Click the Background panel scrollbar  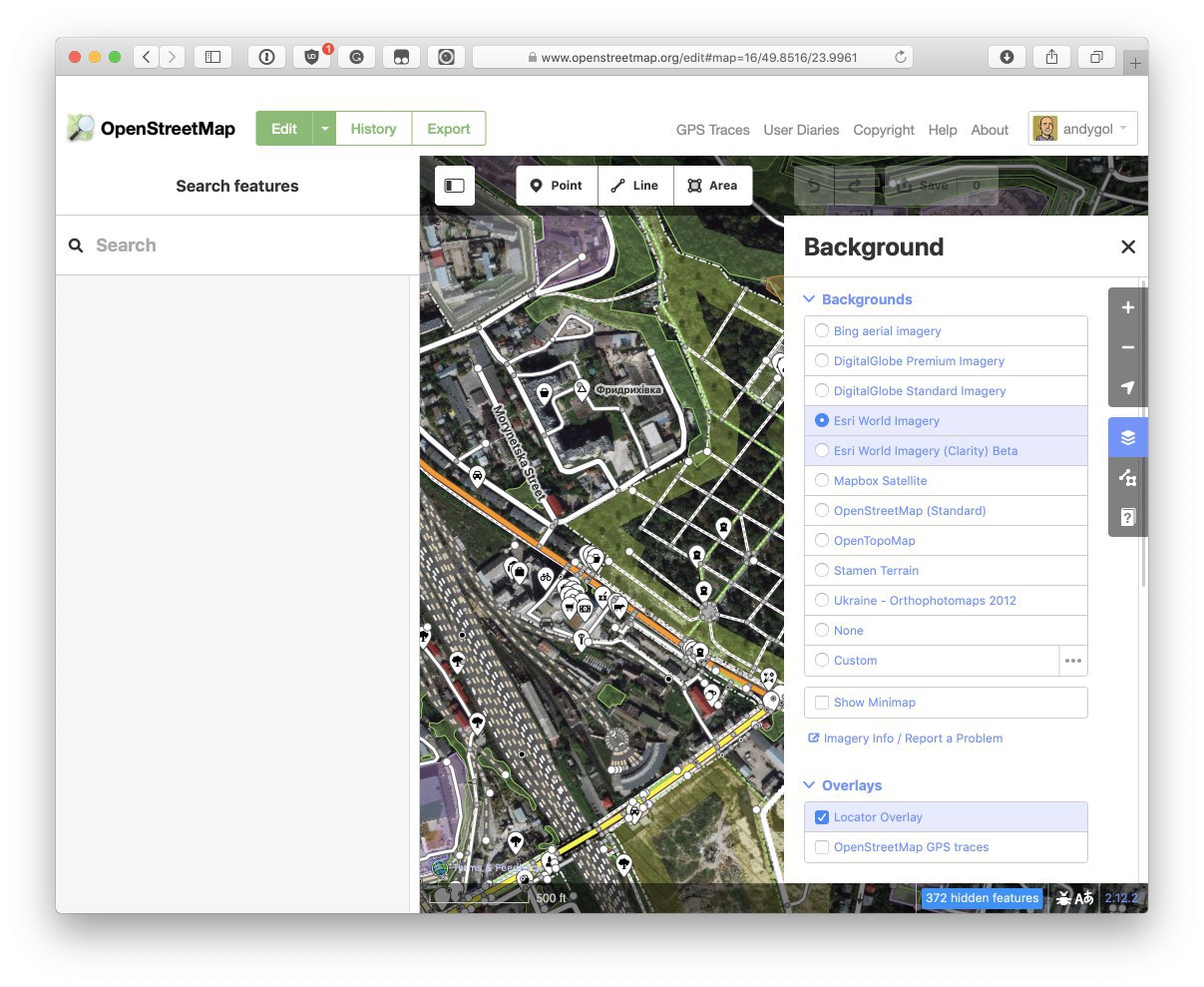pos(1143,433)
